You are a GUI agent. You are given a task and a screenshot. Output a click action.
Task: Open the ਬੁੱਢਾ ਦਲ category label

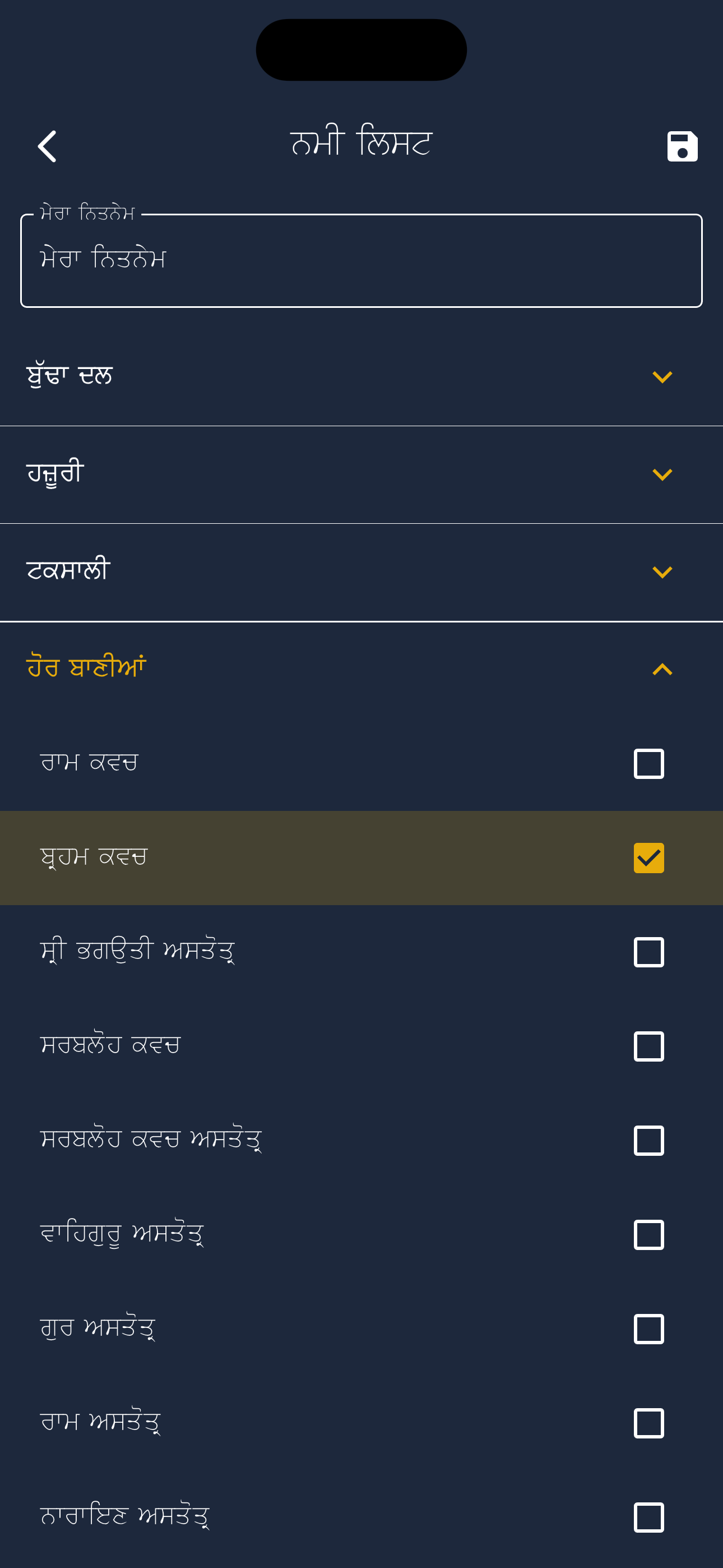69,376
